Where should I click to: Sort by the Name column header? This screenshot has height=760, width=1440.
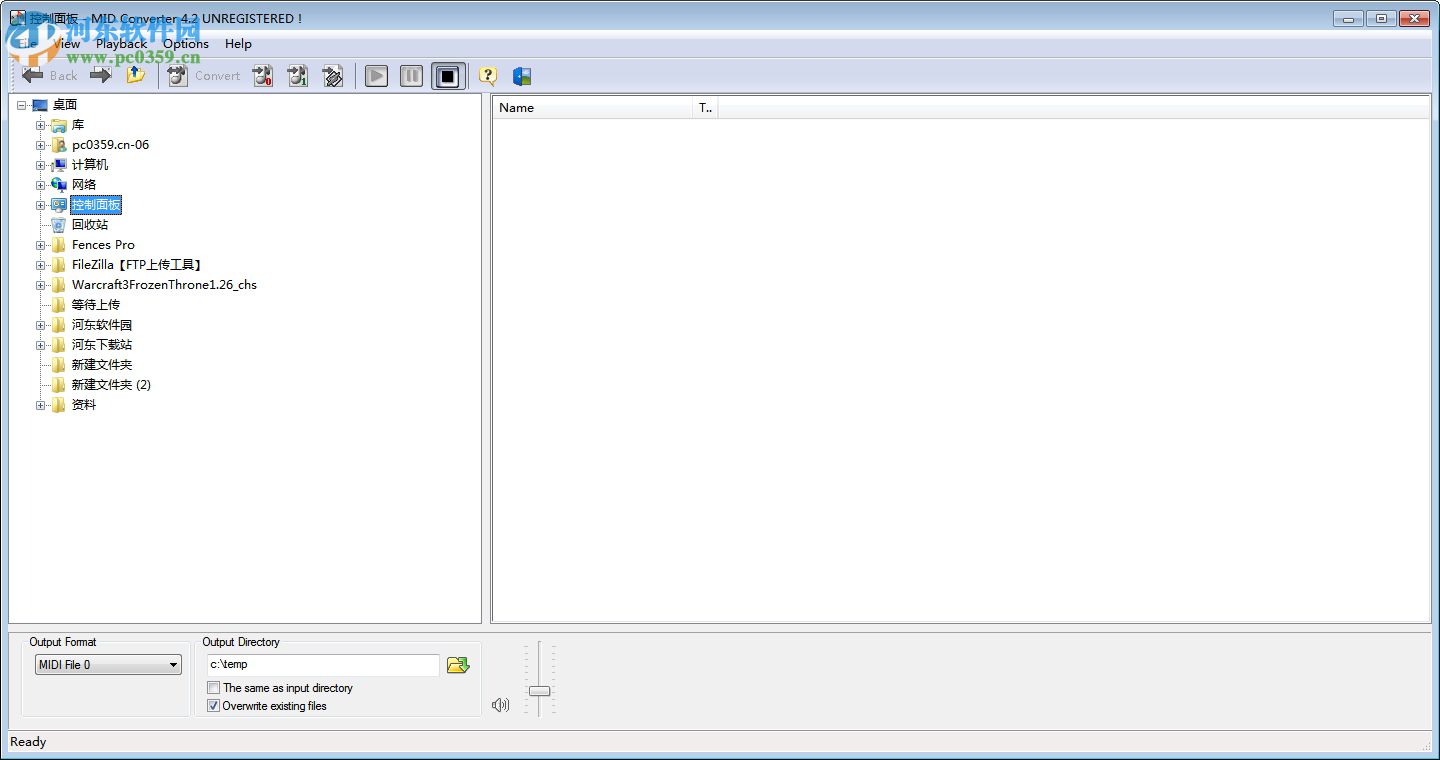592,108
